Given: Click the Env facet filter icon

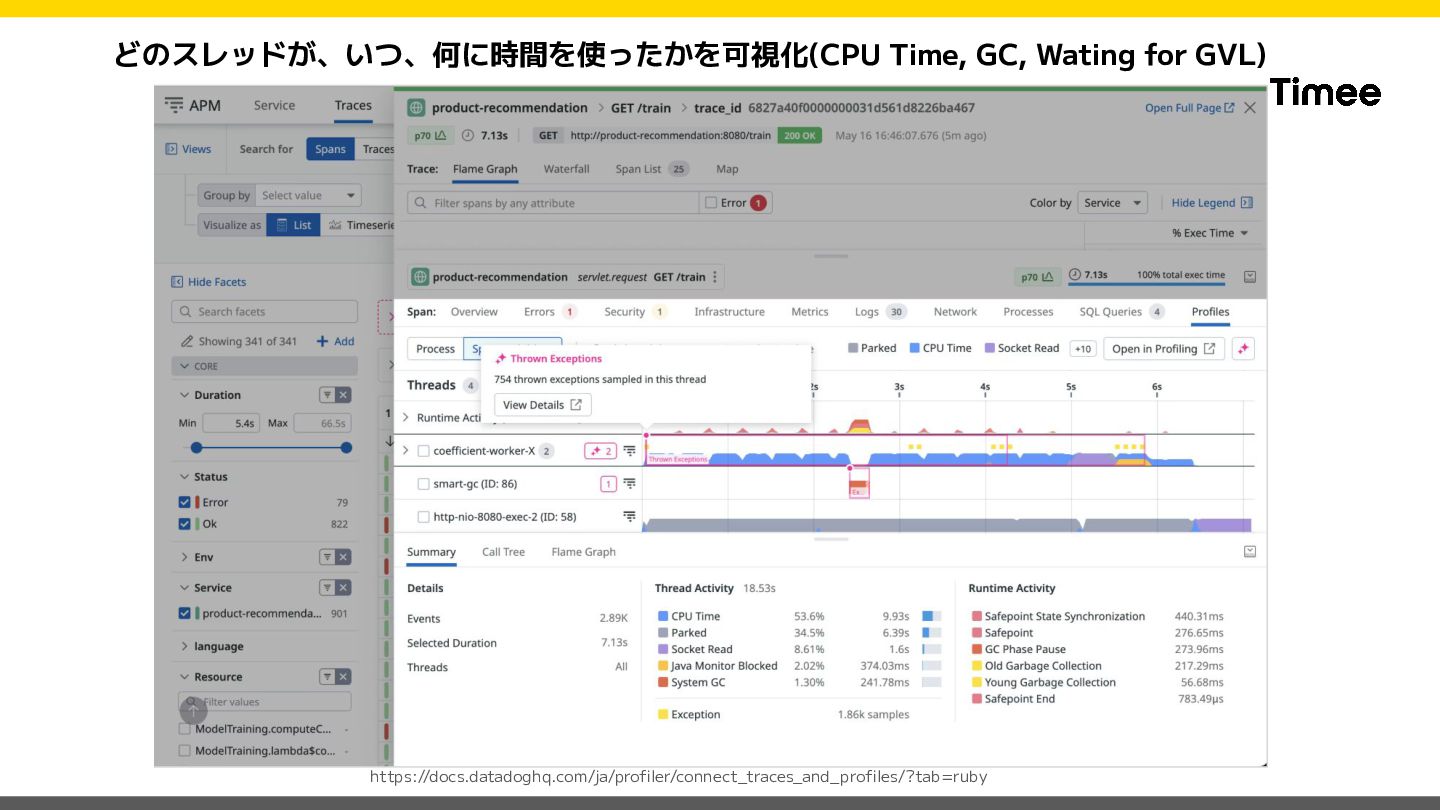Looking at the screenshot, I should pyautogui.click(x=326, y=557).
